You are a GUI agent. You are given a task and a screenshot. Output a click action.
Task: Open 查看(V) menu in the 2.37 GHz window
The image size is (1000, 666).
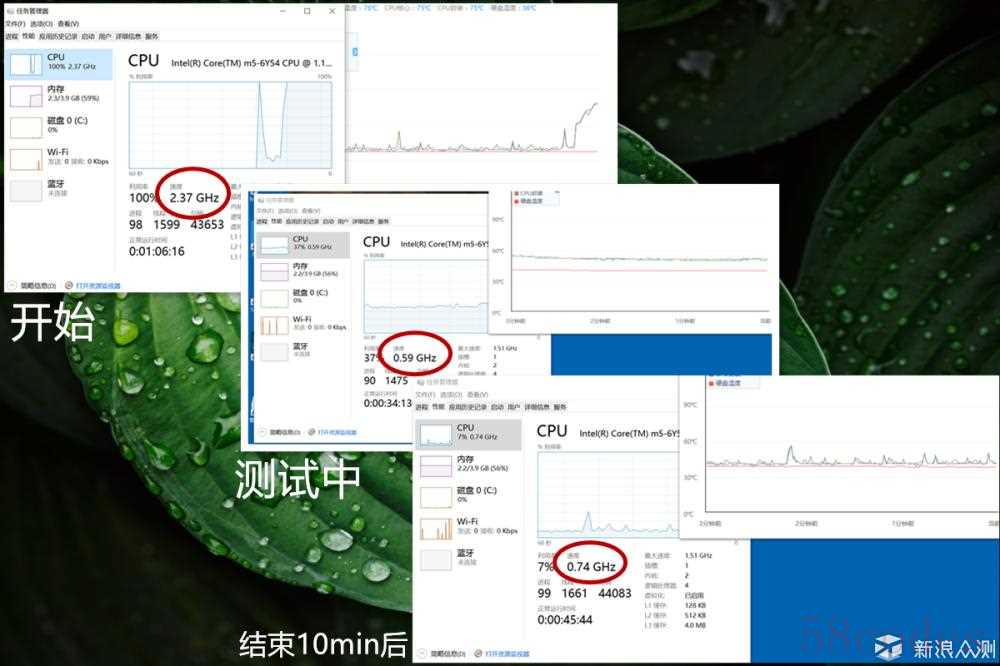(x=68, y=24)
